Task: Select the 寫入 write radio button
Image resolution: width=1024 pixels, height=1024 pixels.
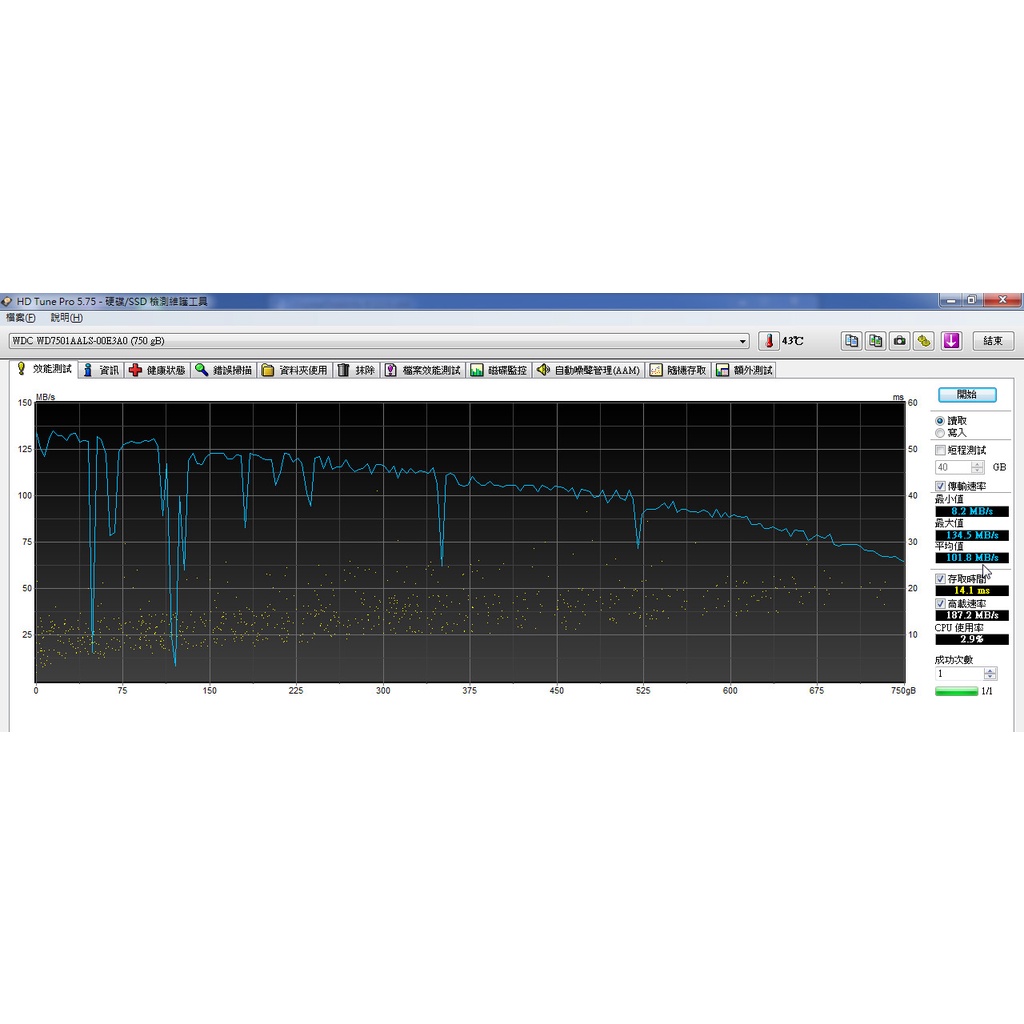Action: tap(939, 432)
